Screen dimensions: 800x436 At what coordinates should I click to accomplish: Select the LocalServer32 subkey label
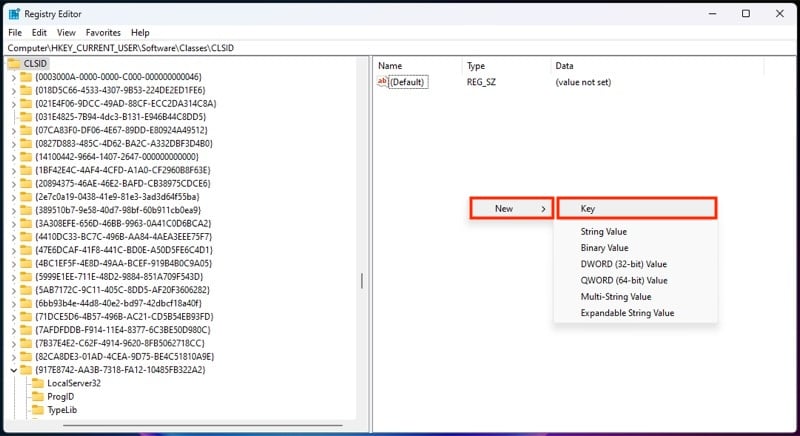click(74, 383)
